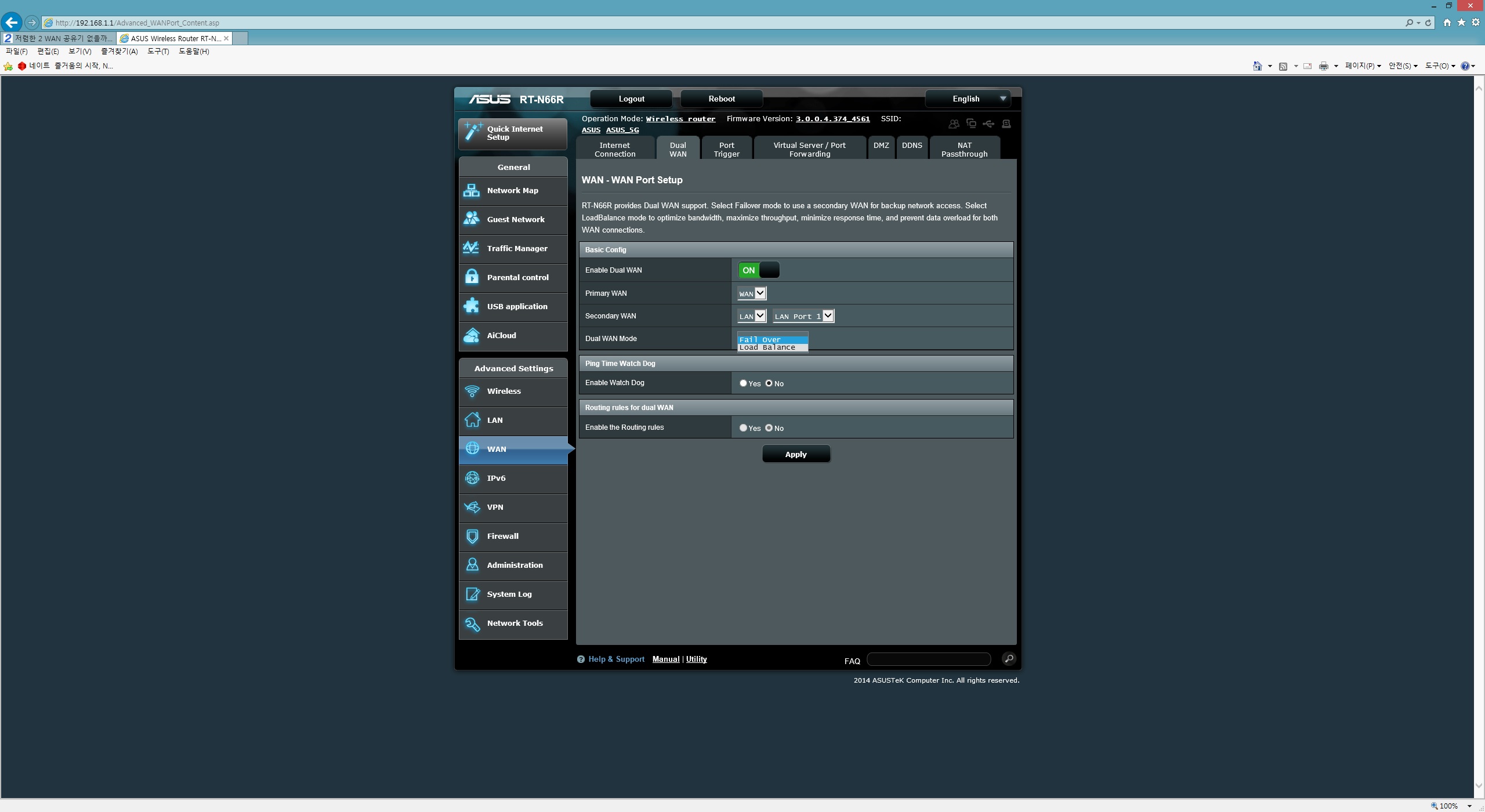Open the 파일(F) menu
The height and width of the screenshot is (812, 1485).
point(17,52)
